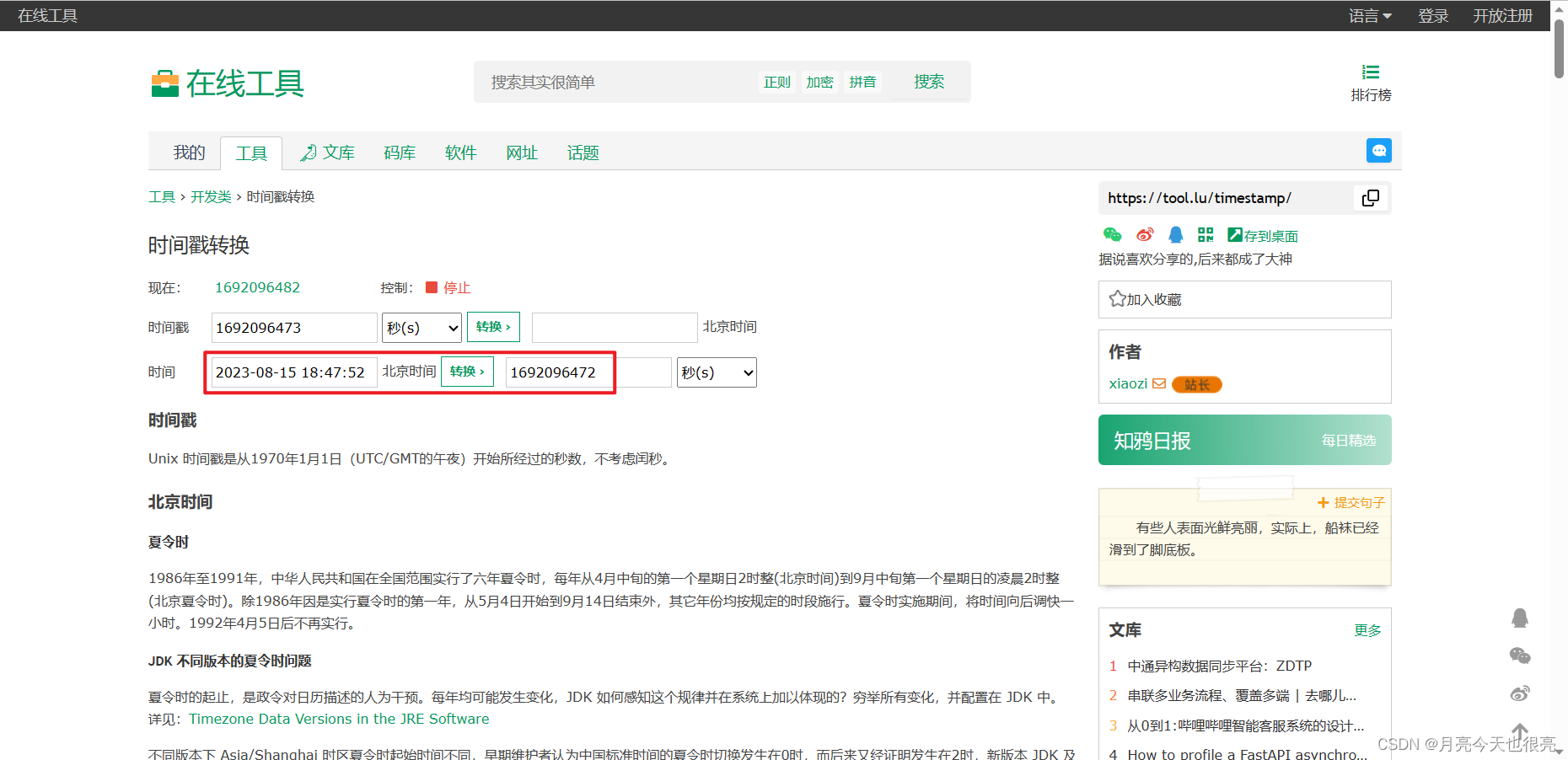Switch to the 话题 tab

pos(583,153)
